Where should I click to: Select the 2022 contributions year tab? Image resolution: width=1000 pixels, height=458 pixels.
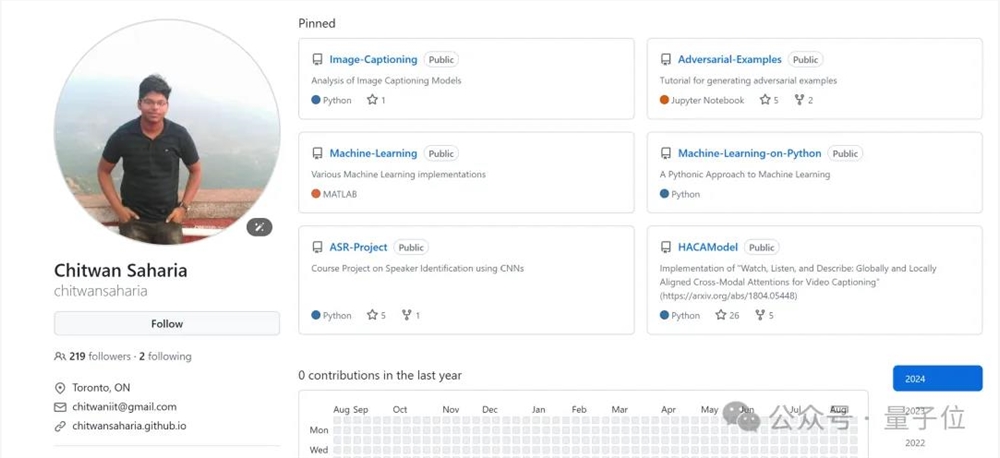(915, 443)
